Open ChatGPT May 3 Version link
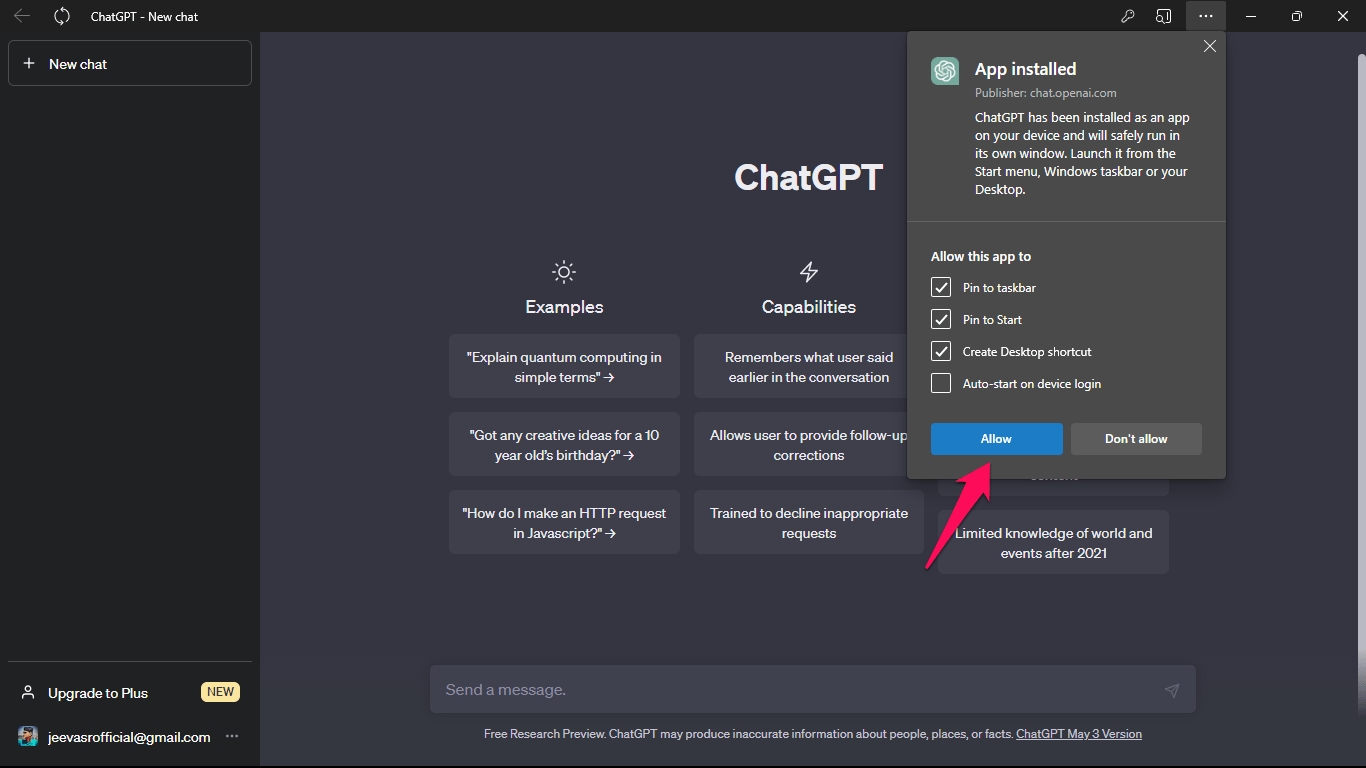1366x768 pixels. pyautogui.click(x=1079, y=734)
